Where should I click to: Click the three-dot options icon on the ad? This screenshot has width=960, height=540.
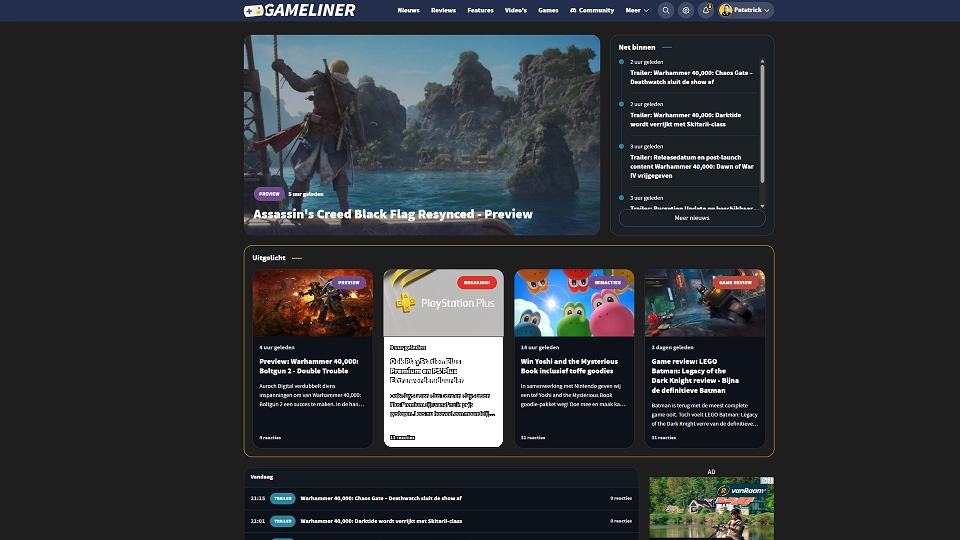point(771,481)
